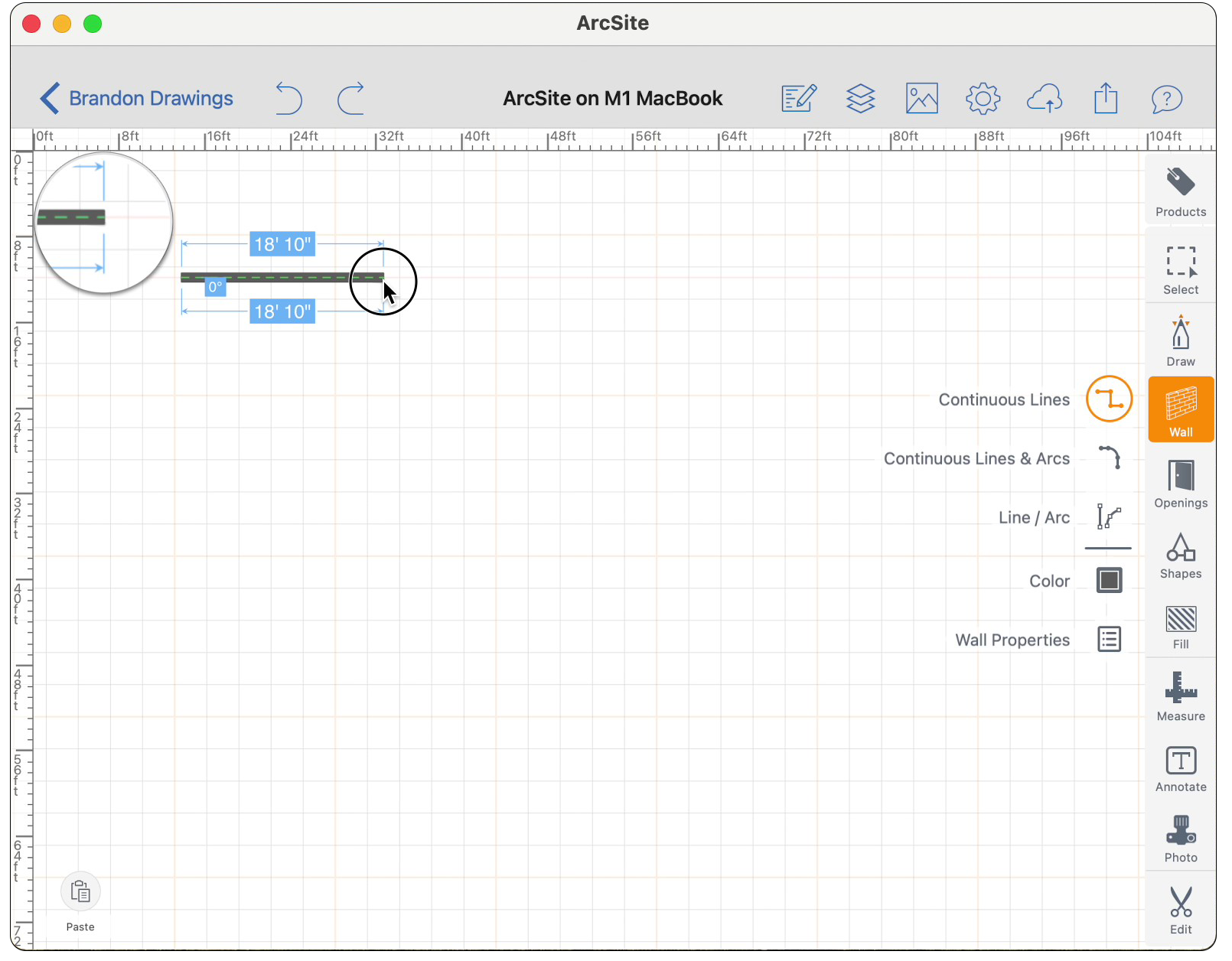
Task: Click the Color text label
Action: pyautogui.click(x=1049, y=581)
